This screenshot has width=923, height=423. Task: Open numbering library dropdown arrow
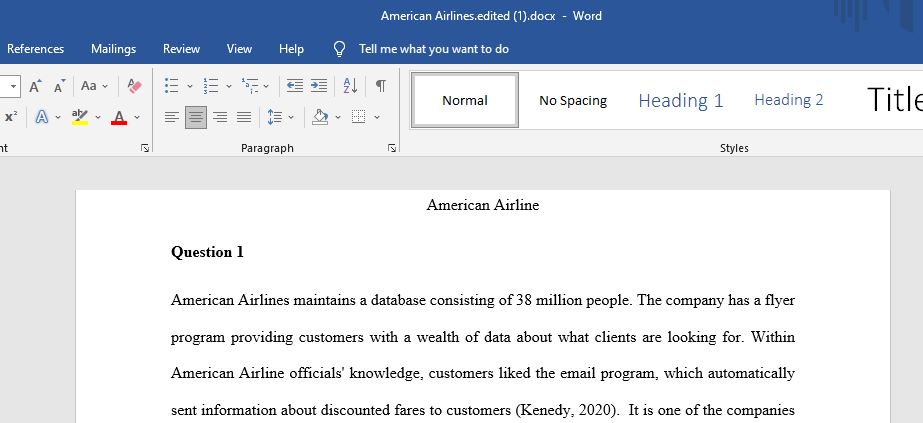point(228,86)
